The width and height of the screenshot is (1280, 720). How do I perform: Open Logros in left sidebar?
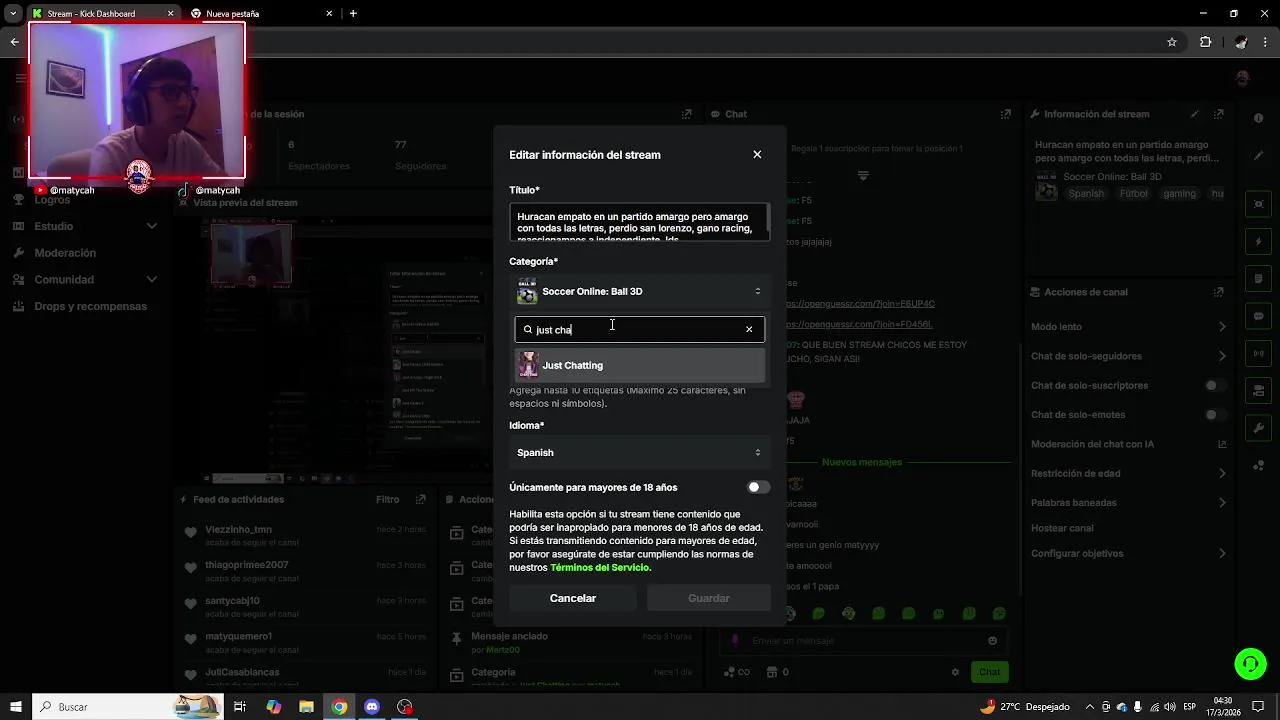coord(52,200)
